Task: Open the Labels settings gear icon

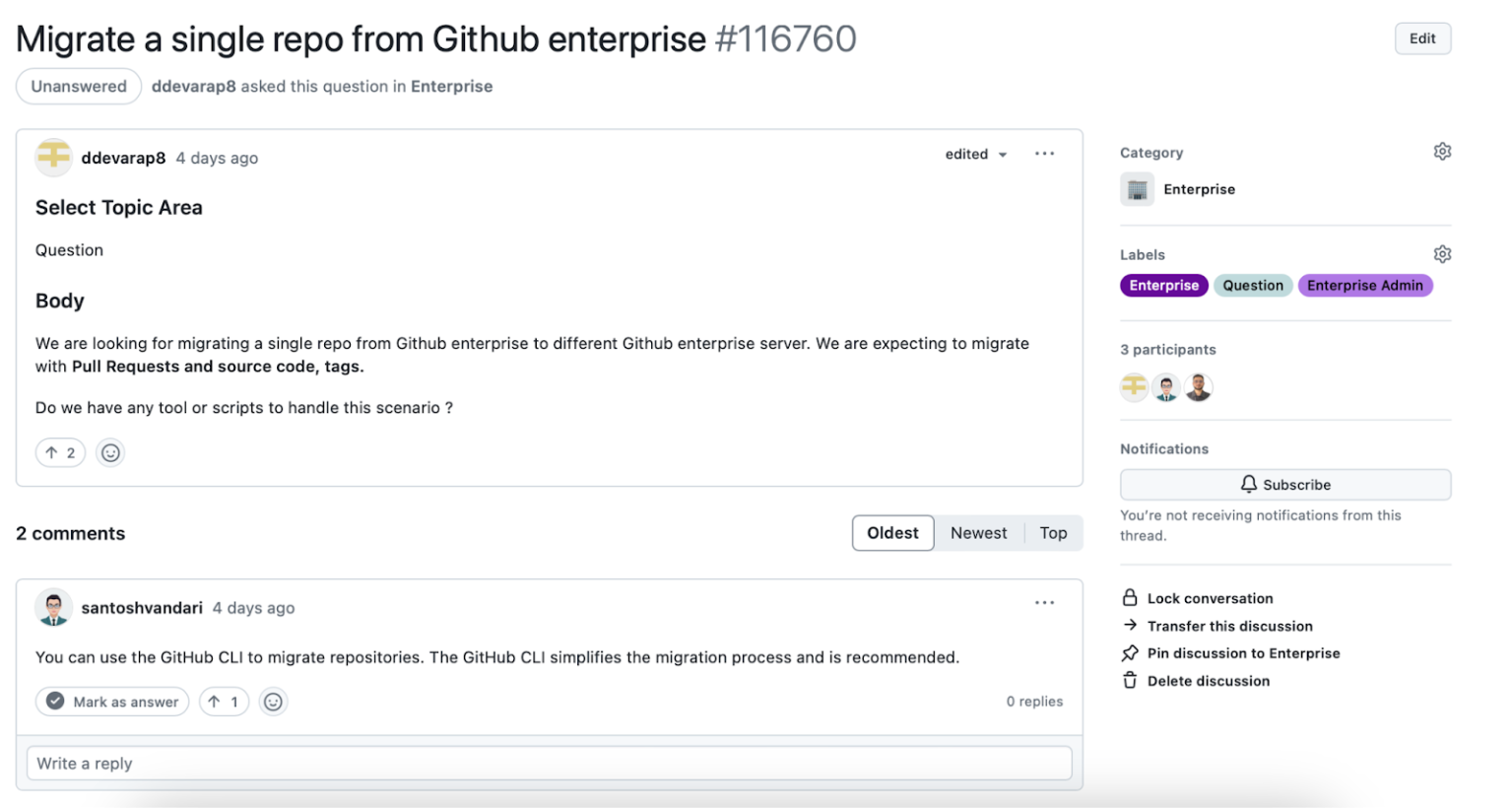Action: (x=1442, y=253)
